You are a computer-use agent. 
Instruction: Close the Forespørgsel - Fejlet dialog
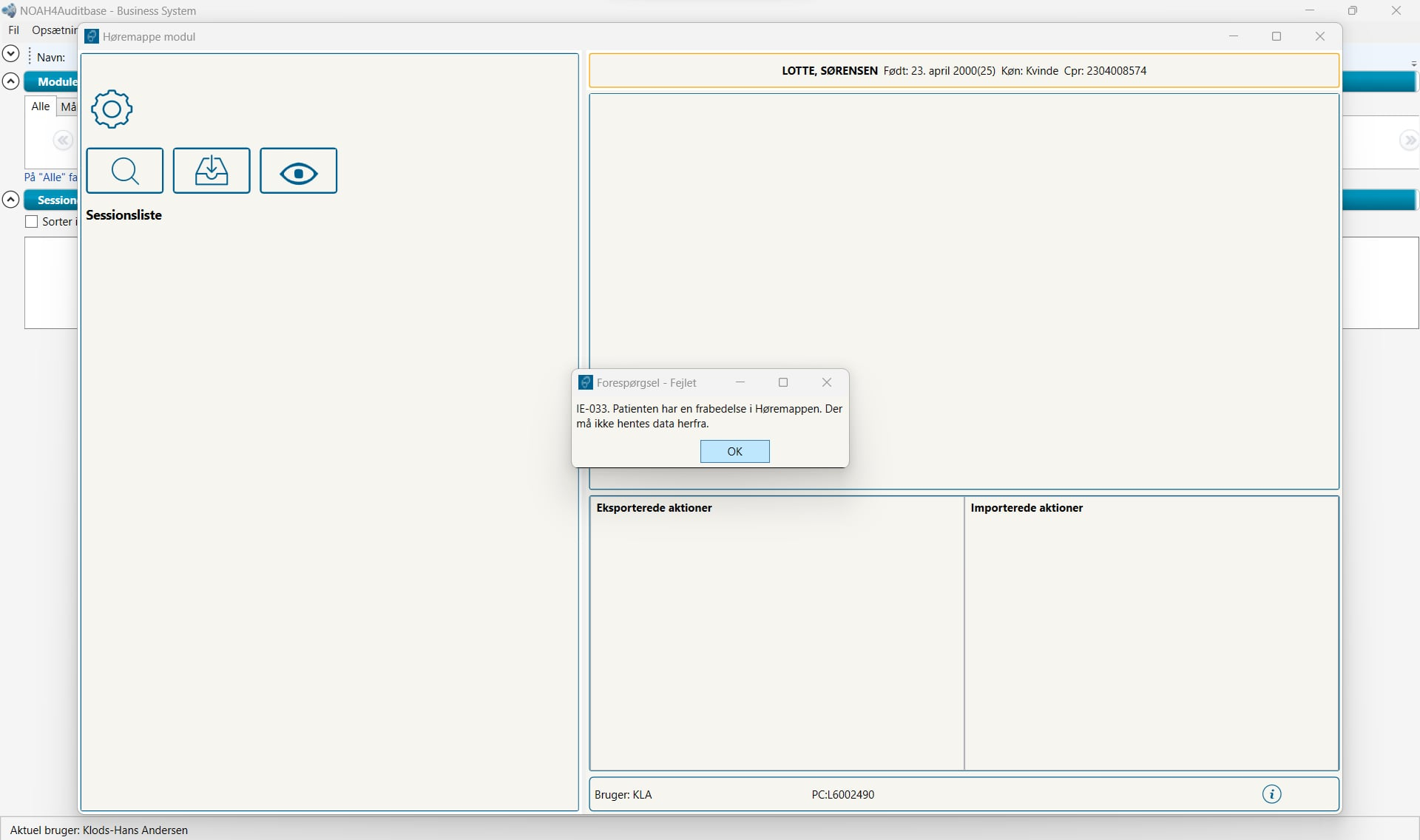(827, 382)
